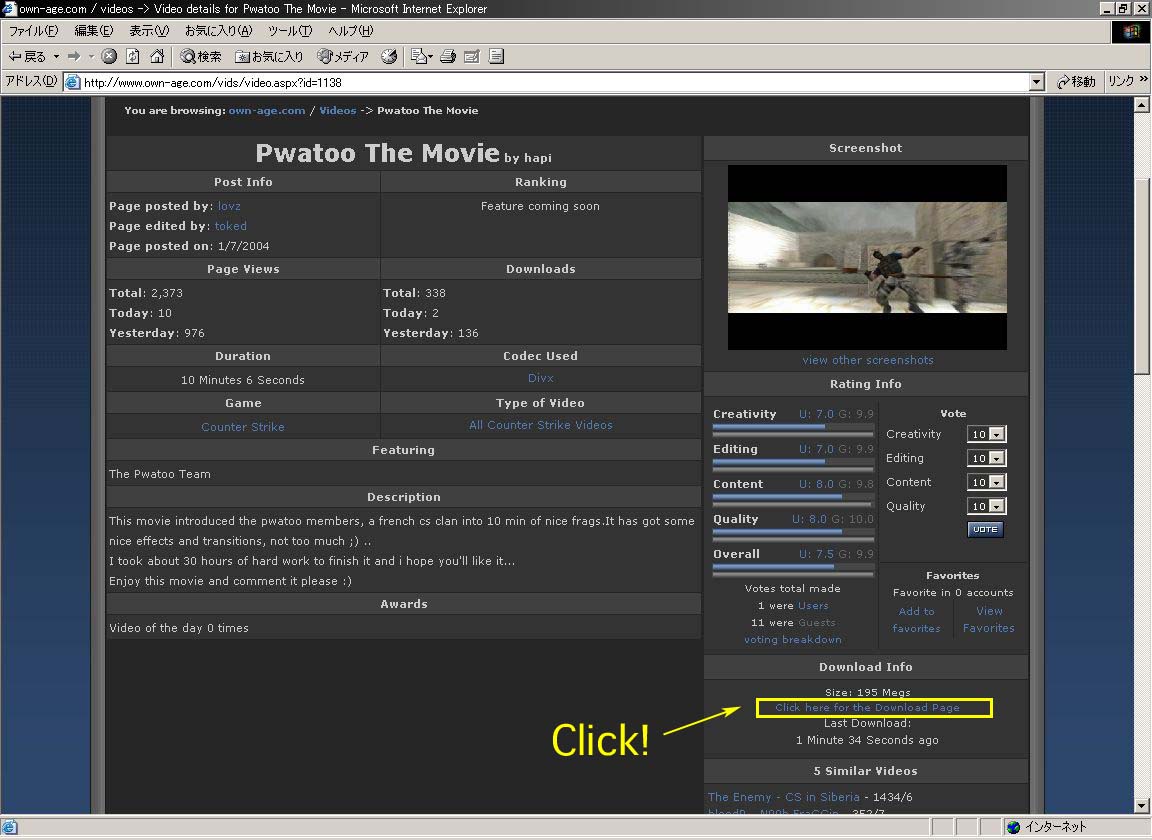The image size is (1152, 840).
Task: Open the Back button history dropdown arrow
Action: tap(56, 57)
